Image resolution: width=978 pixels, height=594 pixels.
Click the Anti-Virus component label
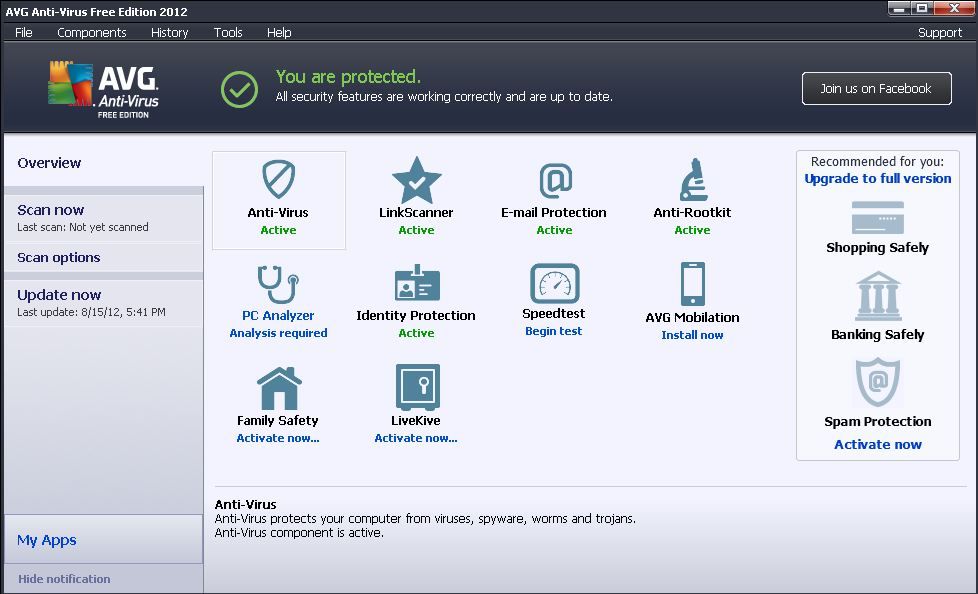pos(278,212)
